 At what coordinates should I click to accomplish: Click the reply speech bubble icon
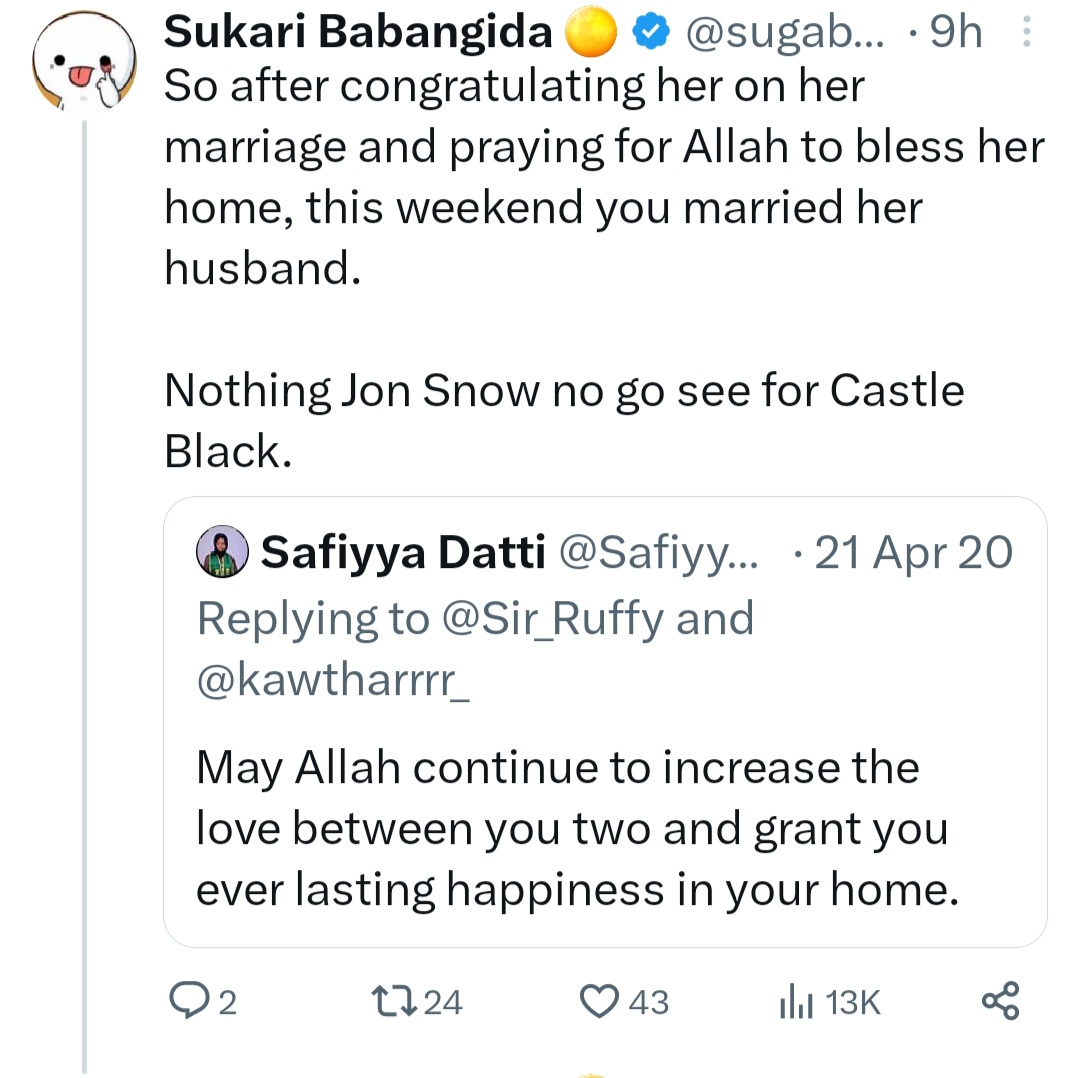tap(188, 1001)
